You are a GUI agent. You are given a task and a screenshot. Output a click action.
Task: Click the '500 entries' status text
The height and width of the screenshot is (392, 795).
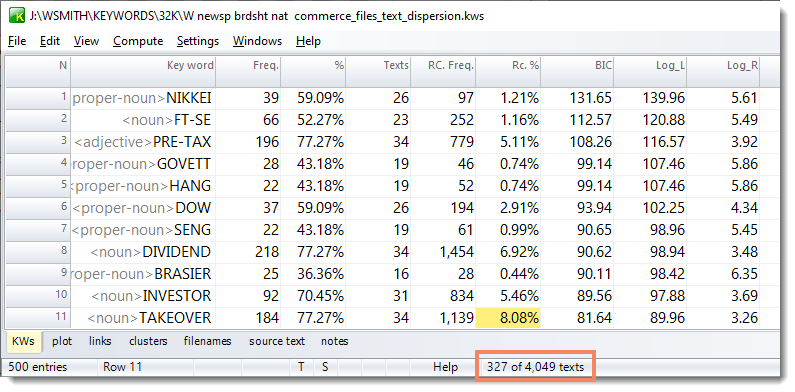pyautogui.click(x=38, y=367)
